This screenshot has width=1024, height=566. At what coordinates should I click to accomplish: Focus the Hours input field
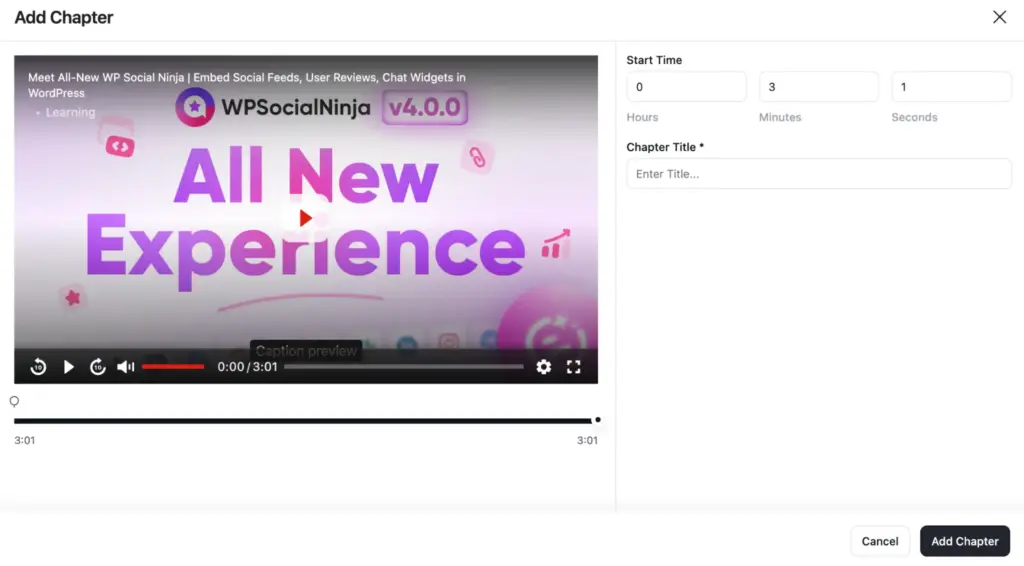tap(686, 87)
